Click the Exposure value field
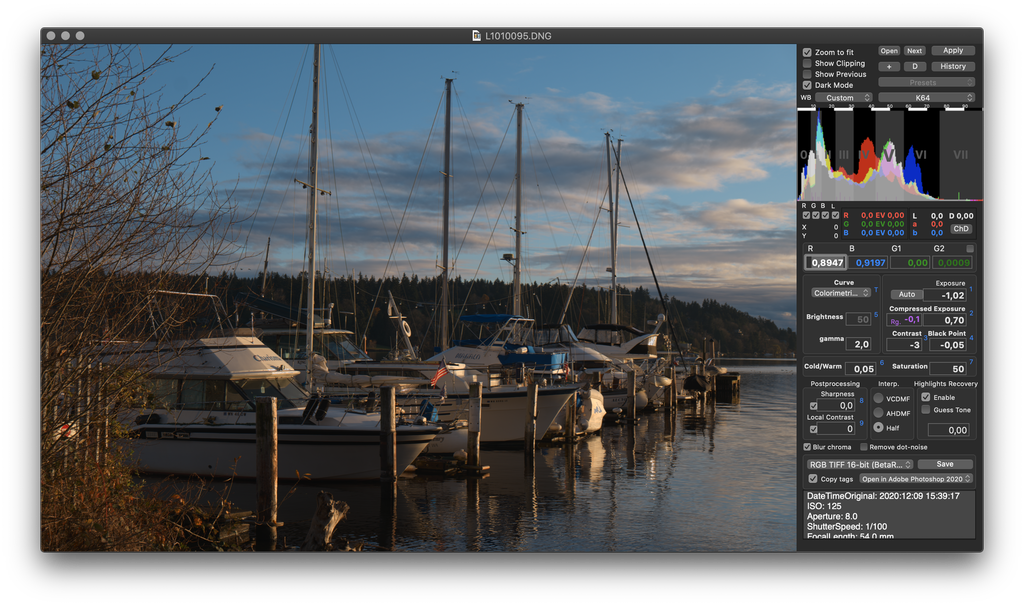1024x606 pixels. point(945,295)
